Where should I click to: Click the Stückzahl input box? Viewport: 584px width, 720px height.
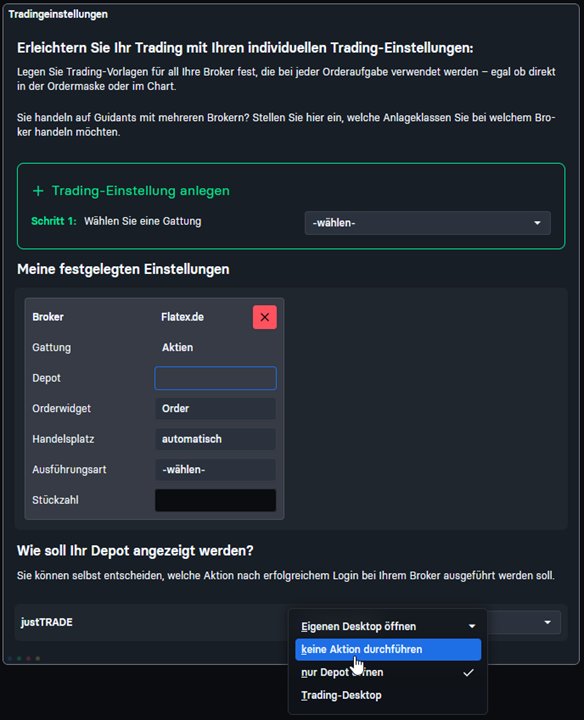(x=215, y=500)
